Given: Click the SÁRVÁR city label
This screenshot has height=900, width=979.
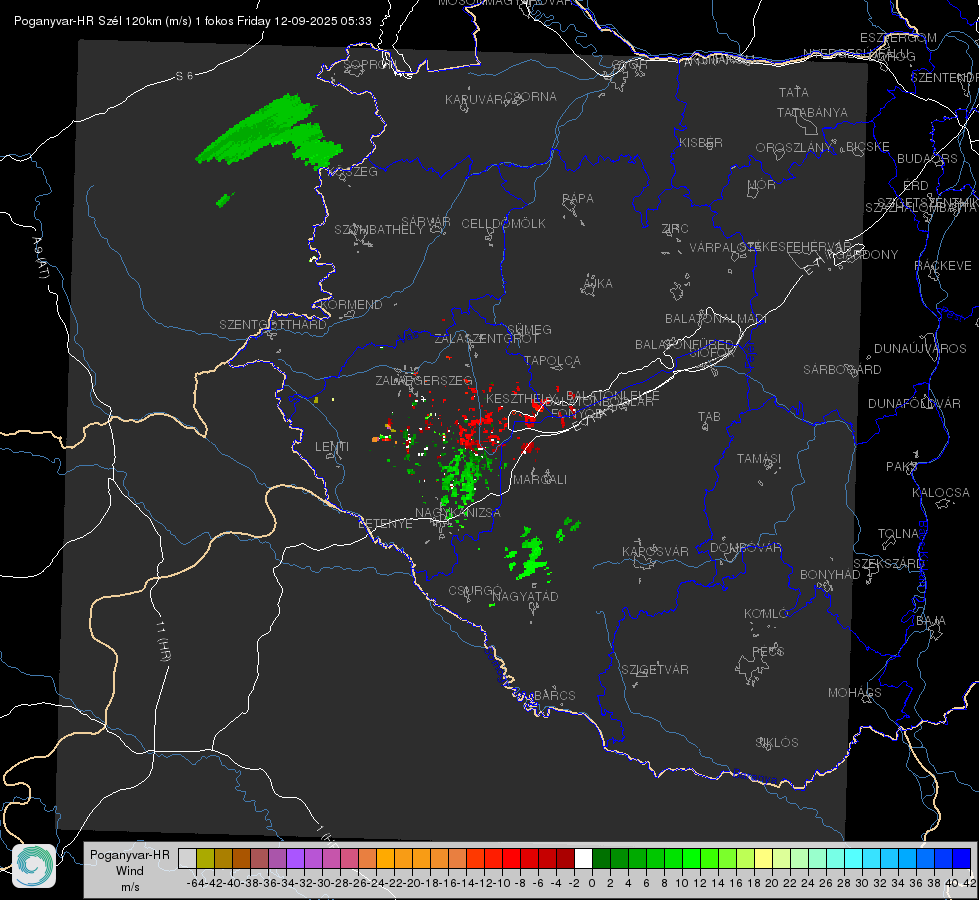Looking at the screenshot, I should coord(426,222).
